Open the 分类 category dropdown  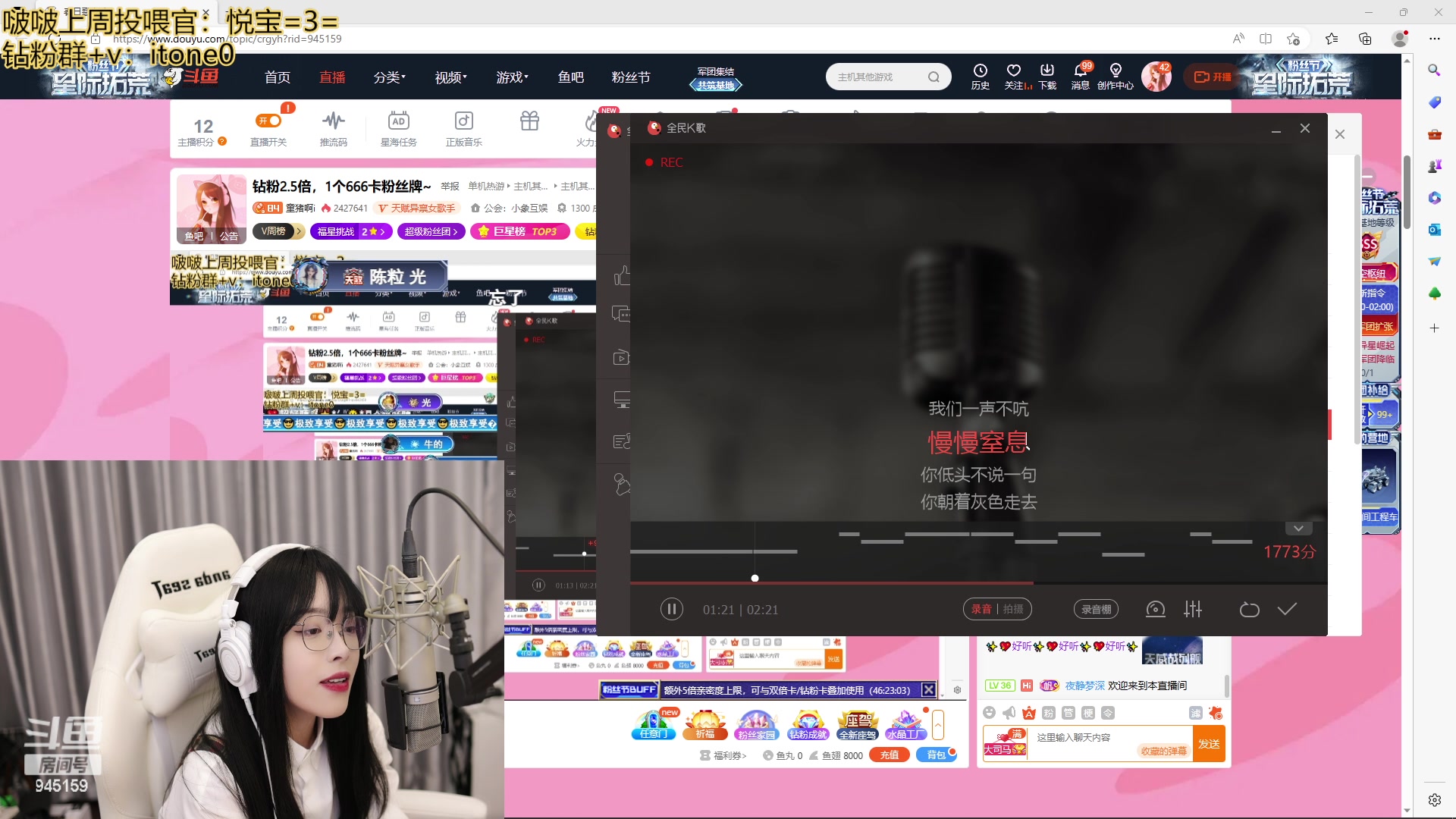(389, 77)
